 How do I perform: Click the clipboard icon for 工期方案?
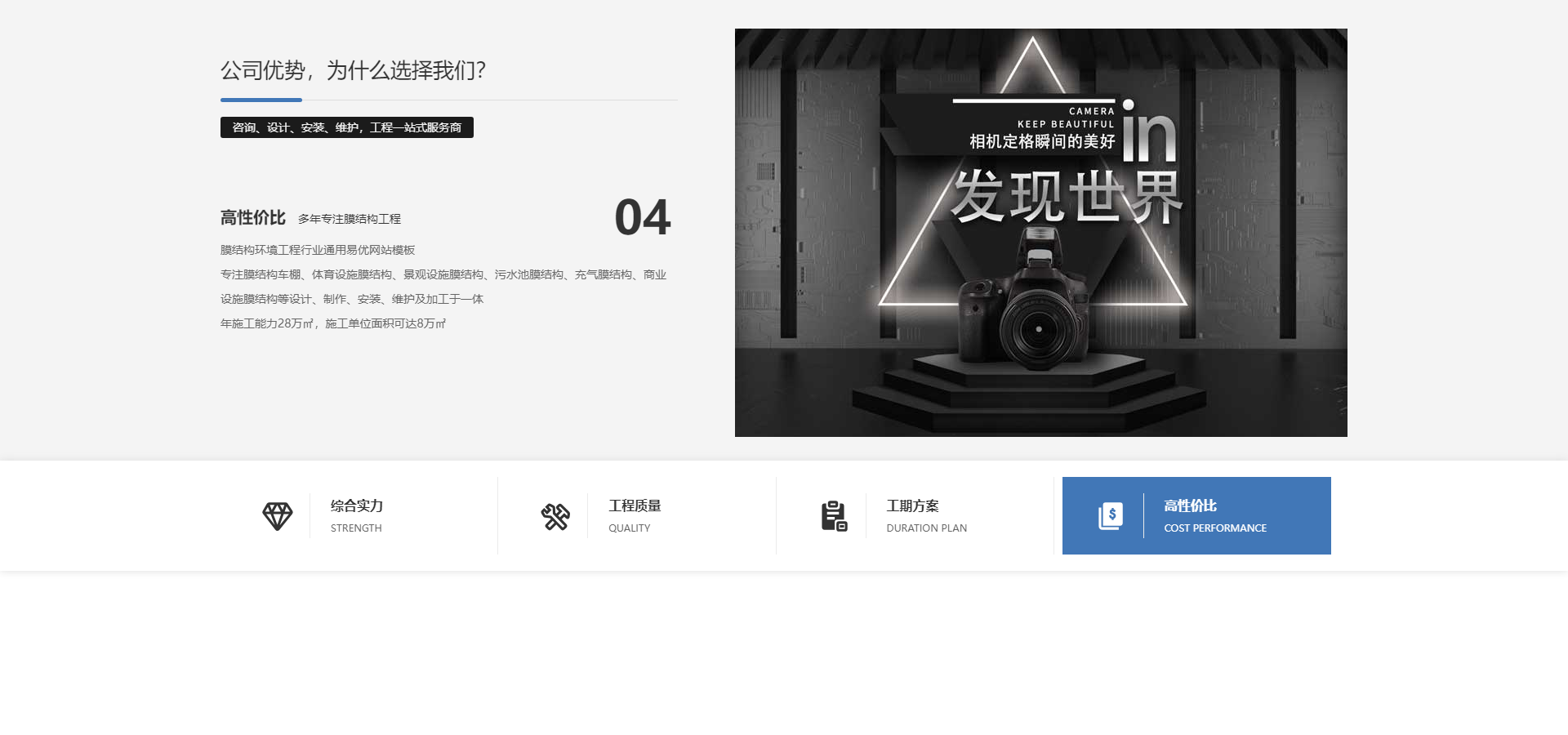834,516
